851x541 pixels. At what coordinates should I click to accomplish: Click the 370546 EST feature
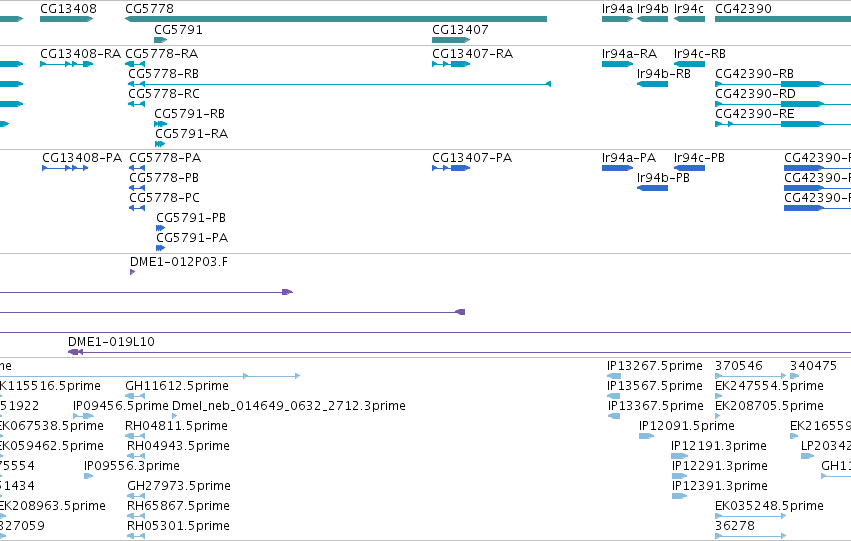(751, 376)
